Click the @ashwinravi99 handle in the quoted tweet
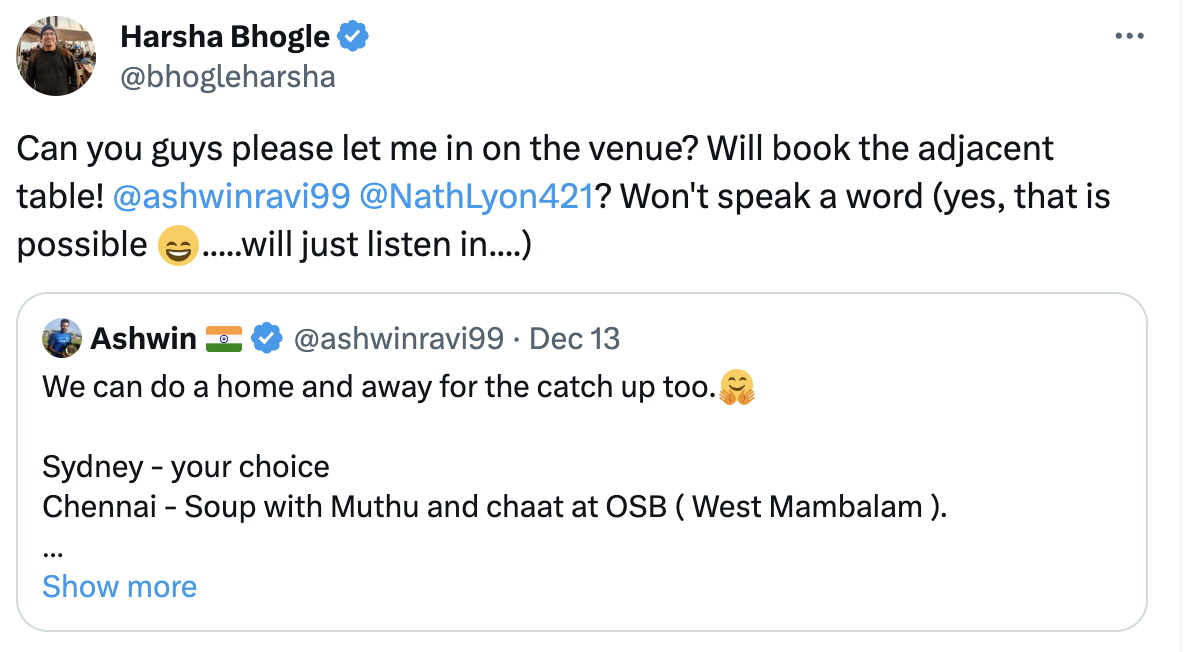 (x=397, y=339)
